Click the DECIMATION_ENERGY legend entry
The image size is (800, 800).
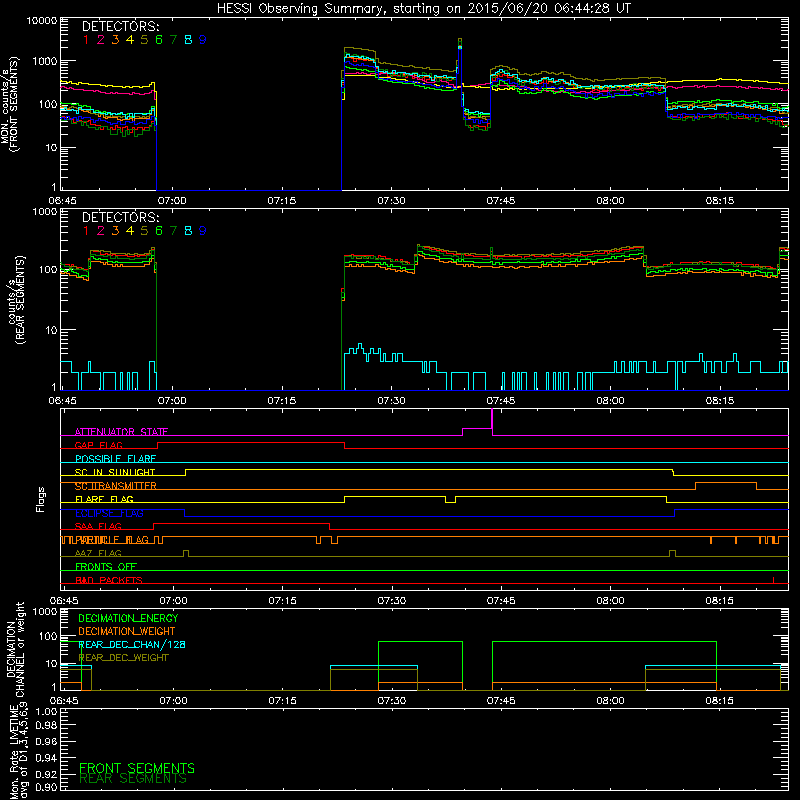(x=128, y=618)
